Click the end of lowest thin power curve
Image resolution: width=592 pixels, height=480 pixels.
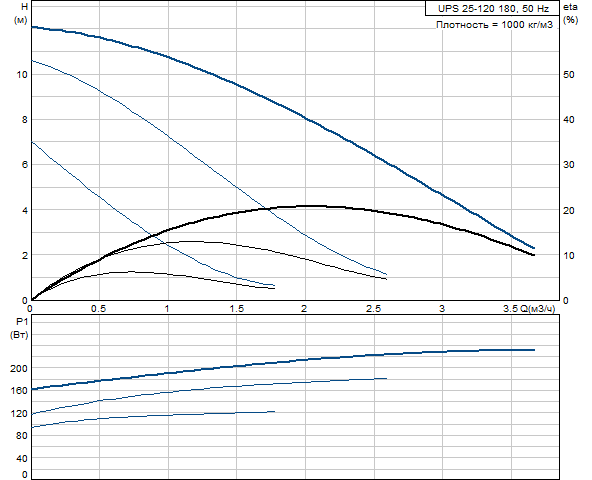click(274, 412)
